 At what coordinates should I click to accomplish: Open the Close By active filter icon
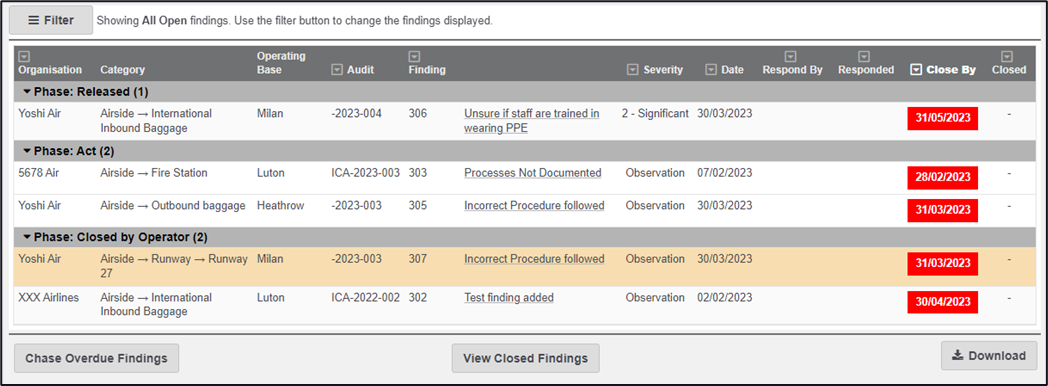click(916, 69)
